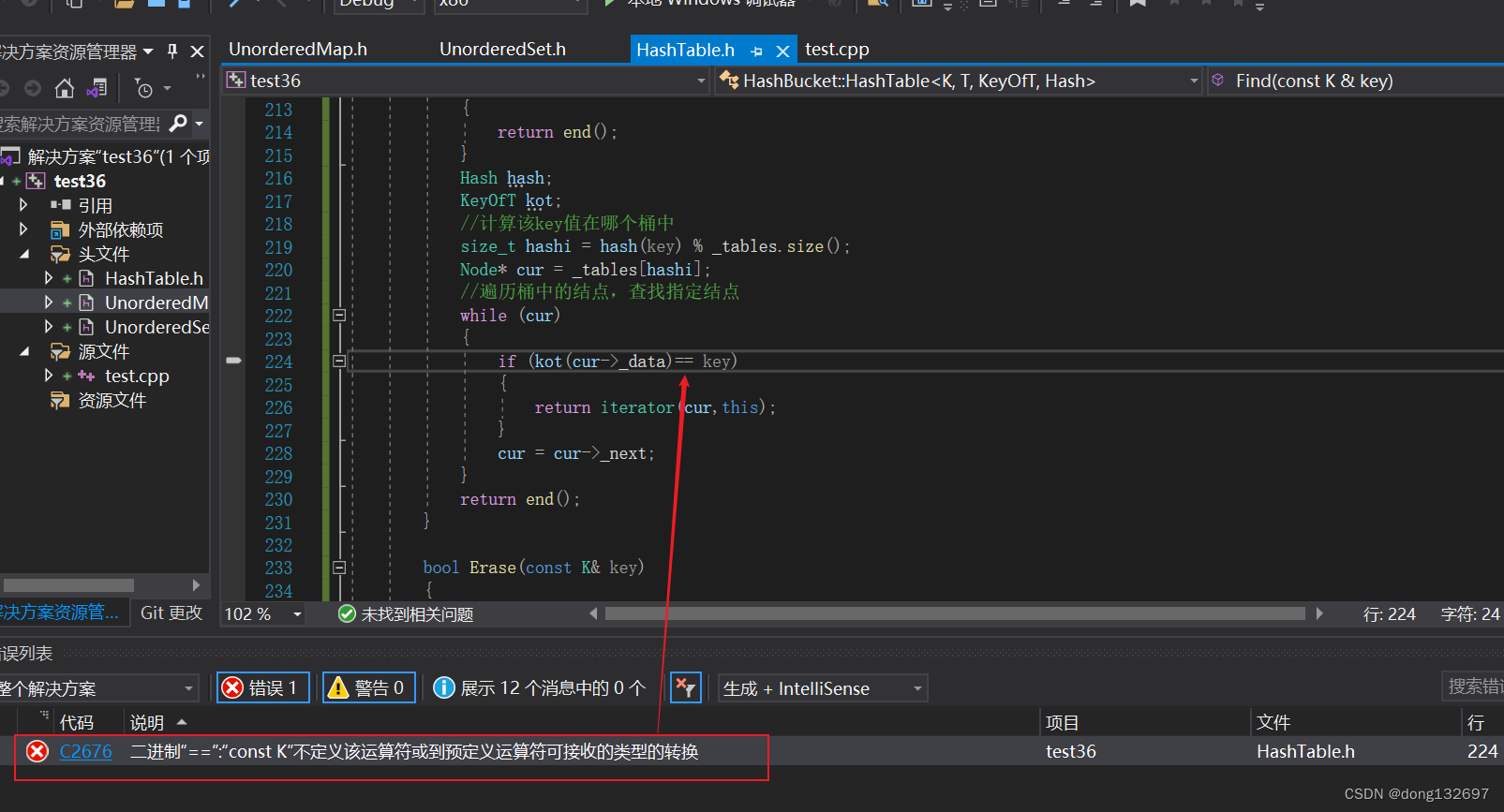
Task: Navigate forward in Solution Explorer toolbar
Action: click(x=33, y=89)
